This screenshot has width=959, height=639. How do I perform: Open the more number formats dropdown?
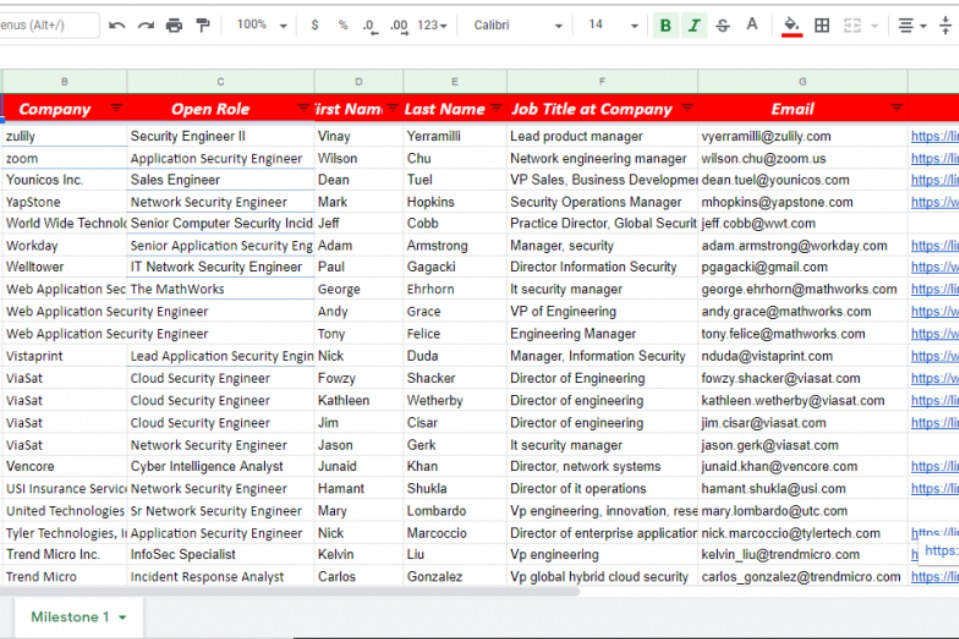click(x=432, y=25)
